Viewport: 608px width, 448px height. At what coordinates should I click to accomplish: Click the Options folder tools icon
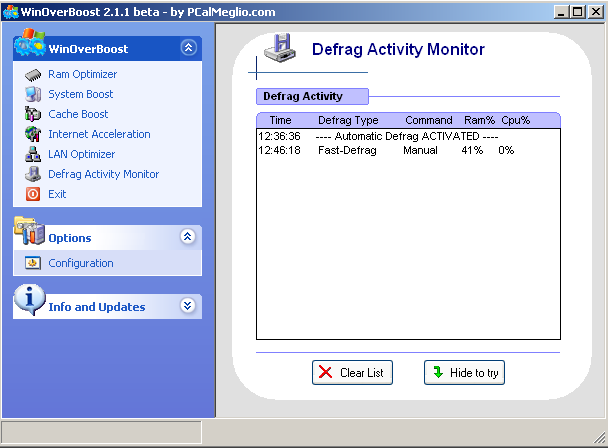(29, 231)
